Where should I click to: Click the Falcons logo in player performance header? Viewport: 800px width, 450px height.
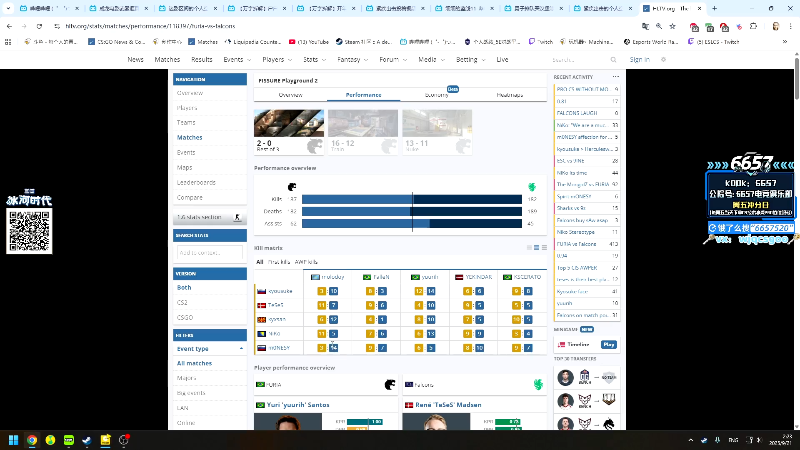538,385
